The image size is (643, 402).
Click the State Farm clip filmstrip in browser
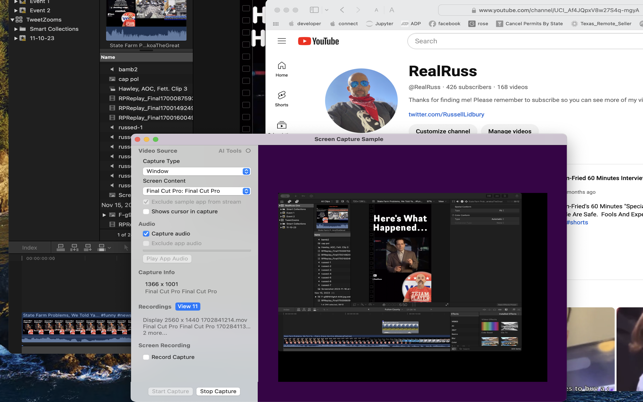(x=146, y=21)
